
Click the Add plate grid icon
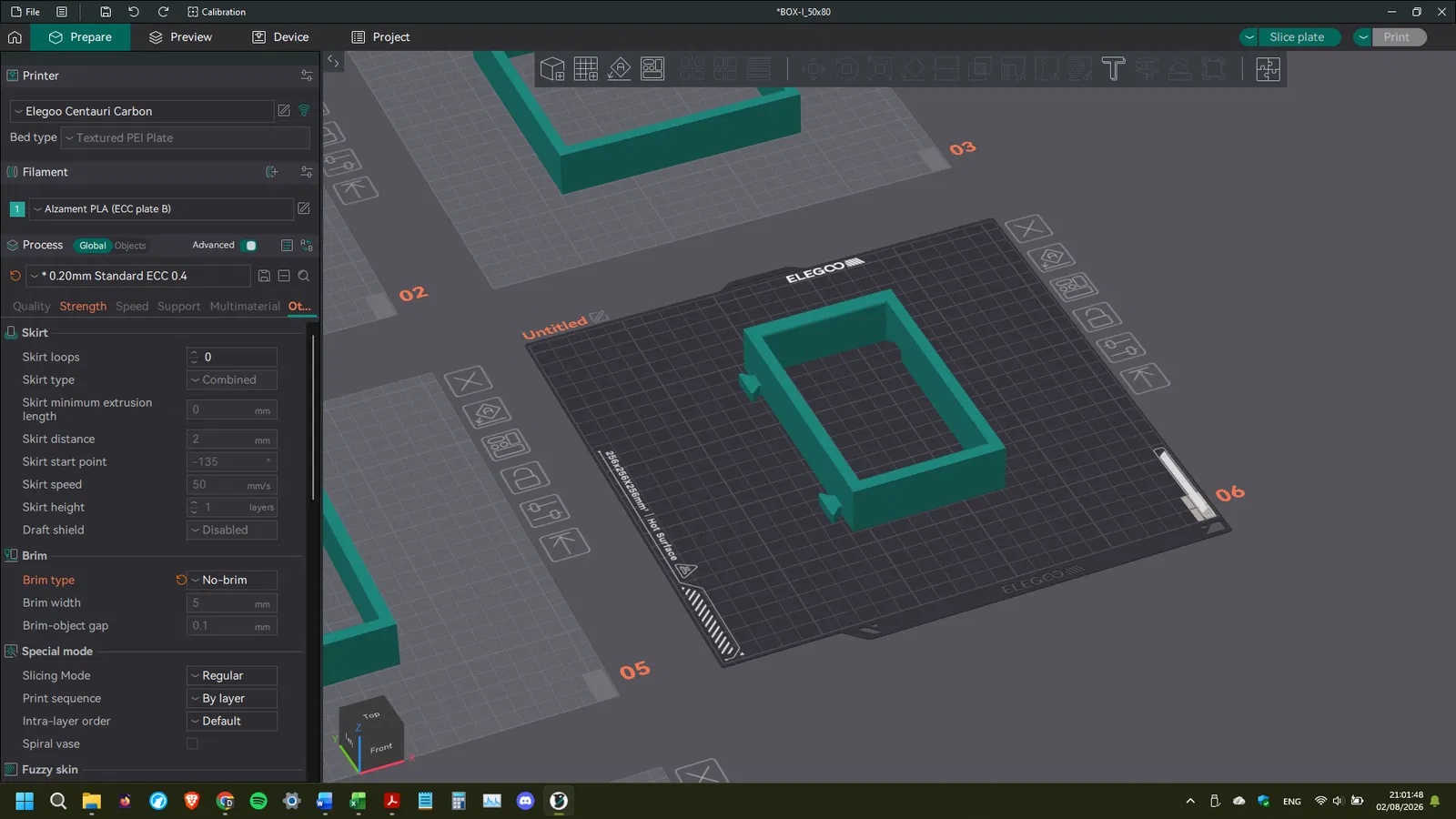[585, 69]
